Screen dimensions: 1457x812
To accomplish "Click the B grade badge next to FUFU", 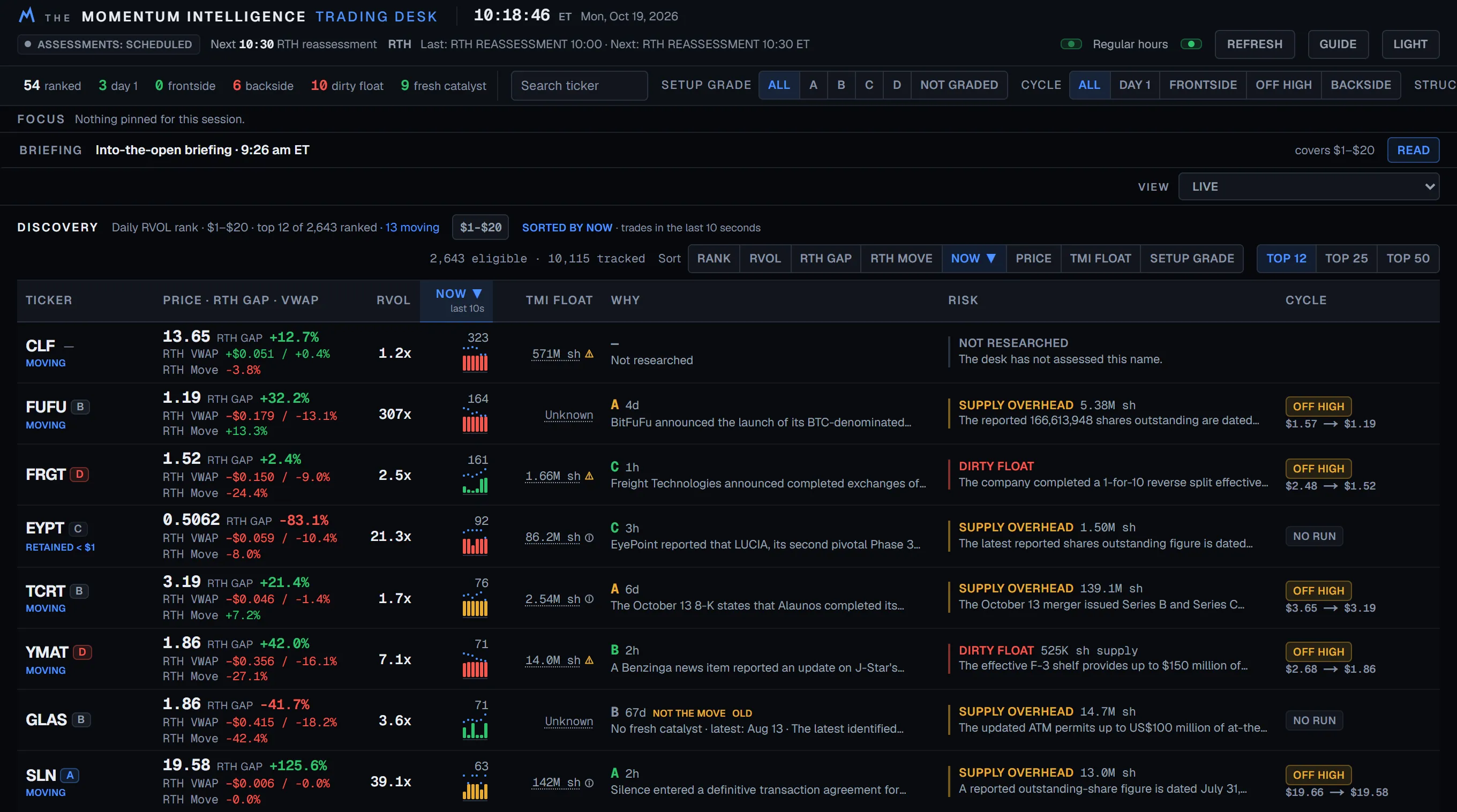I will [x=80, y=407].
